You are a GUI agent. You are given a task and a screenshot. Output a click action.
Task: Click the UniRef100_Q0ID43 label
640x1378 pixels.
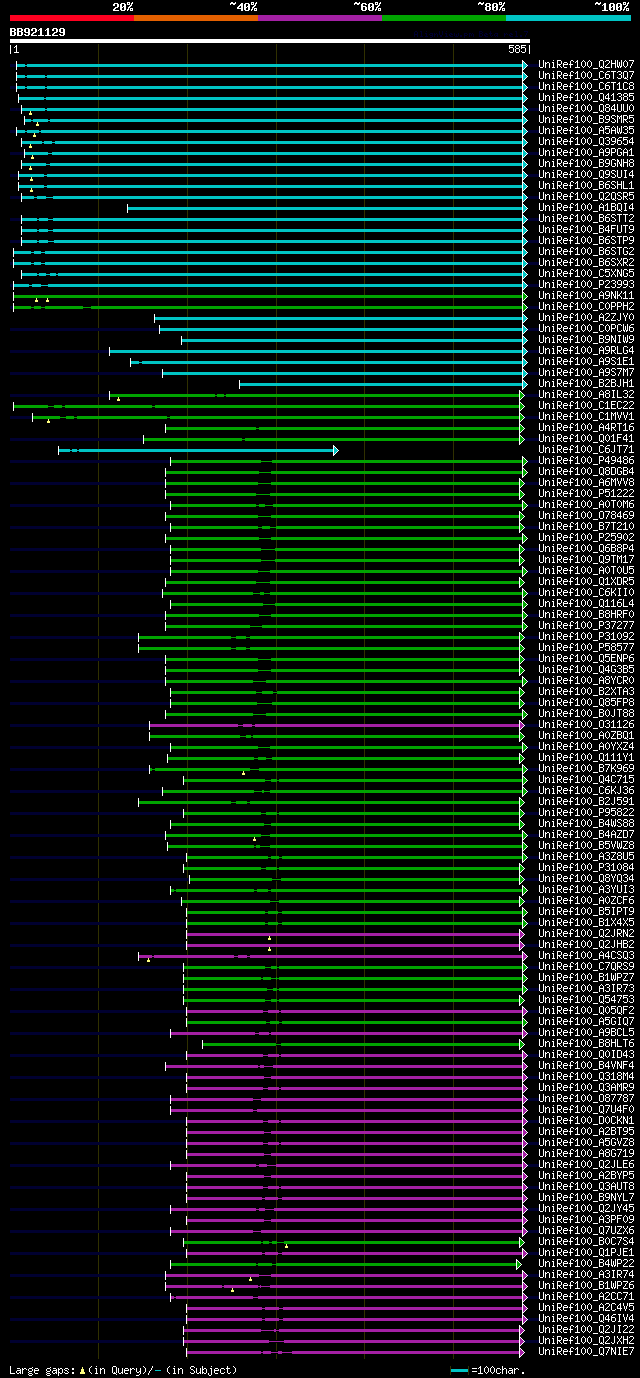point(586,1054)
